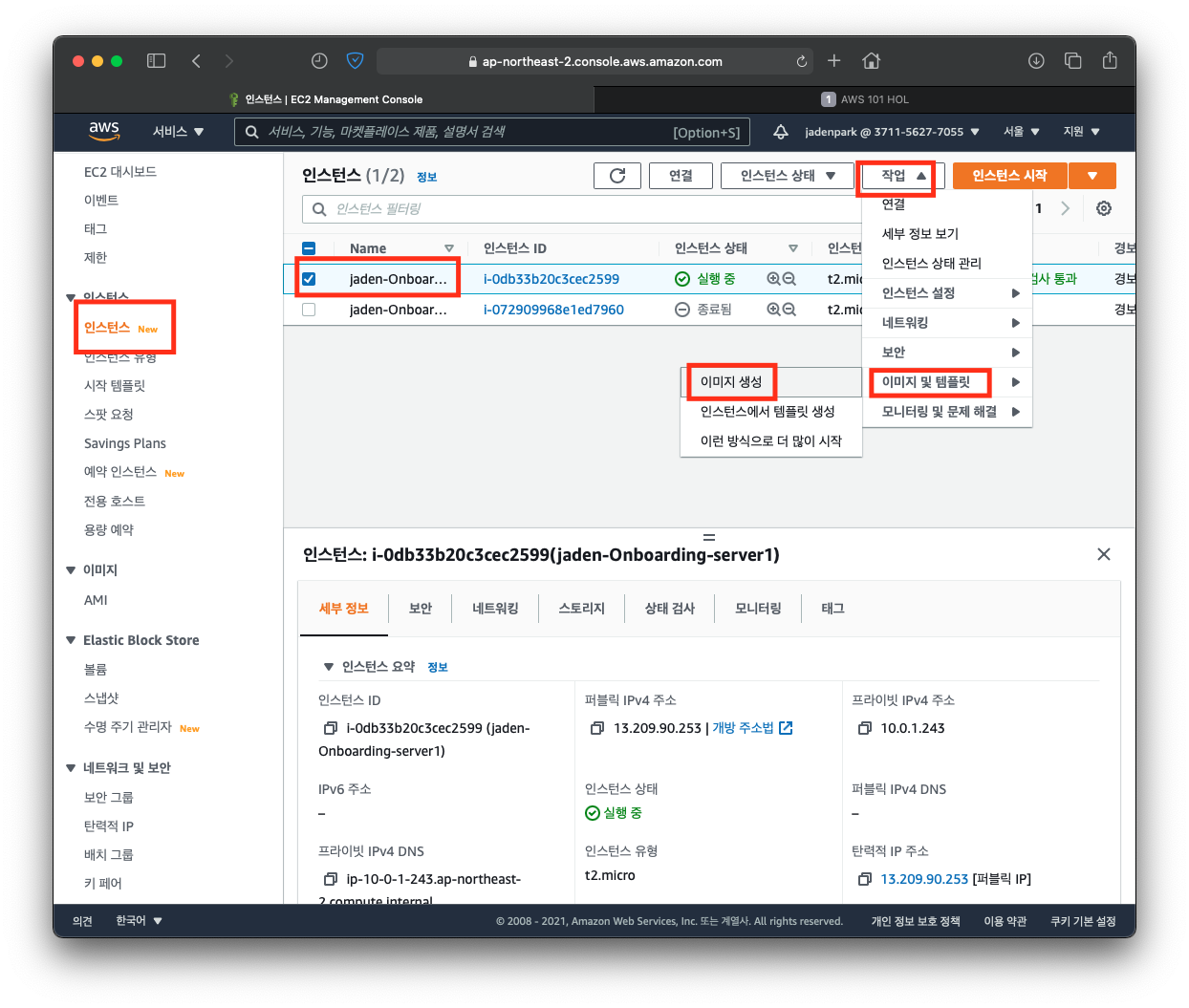
Task: Open the jadenpark account dropdown
Action: click(x=892, y=132)
